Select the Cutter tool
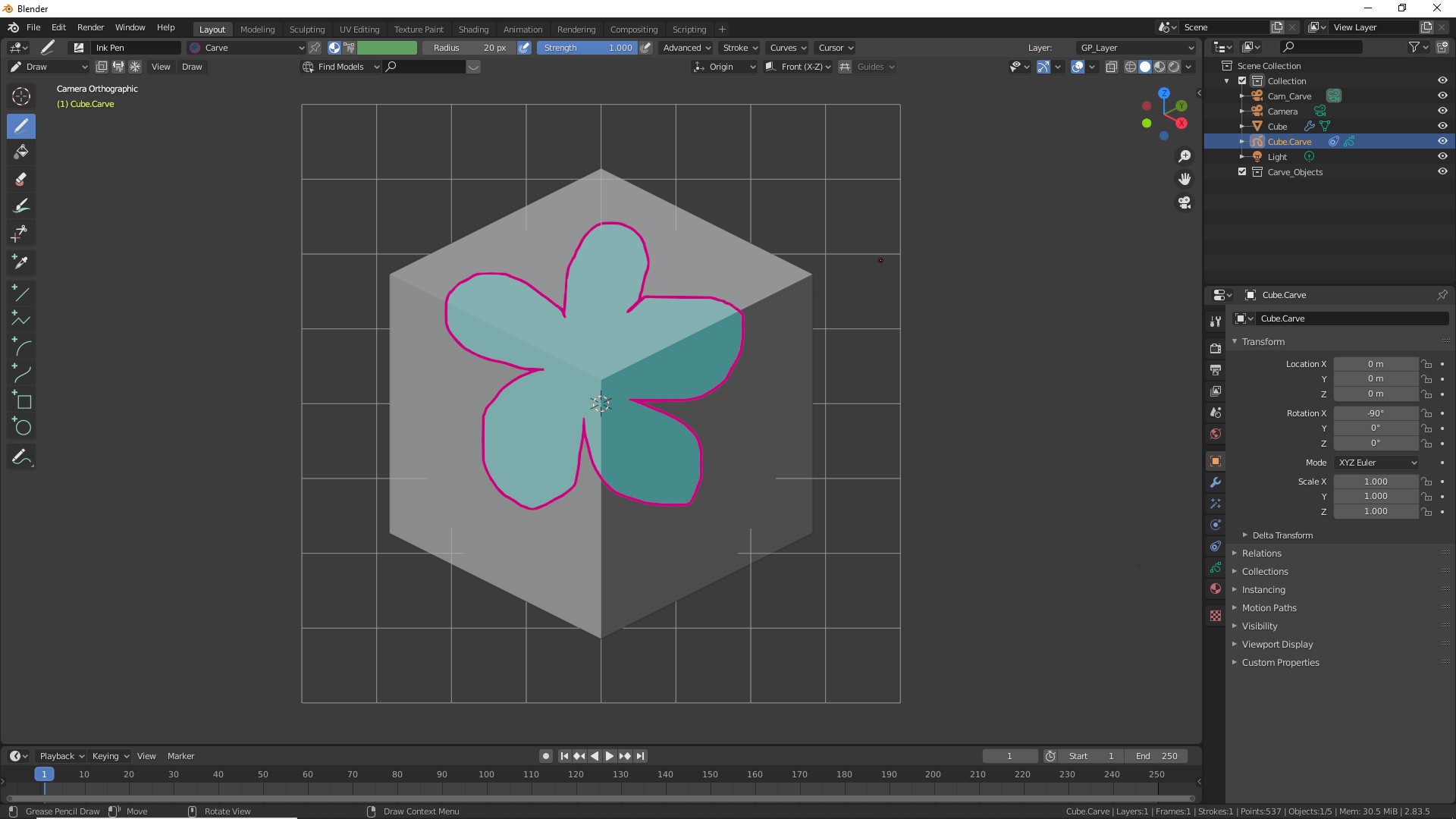 click(x=21, y=234)
